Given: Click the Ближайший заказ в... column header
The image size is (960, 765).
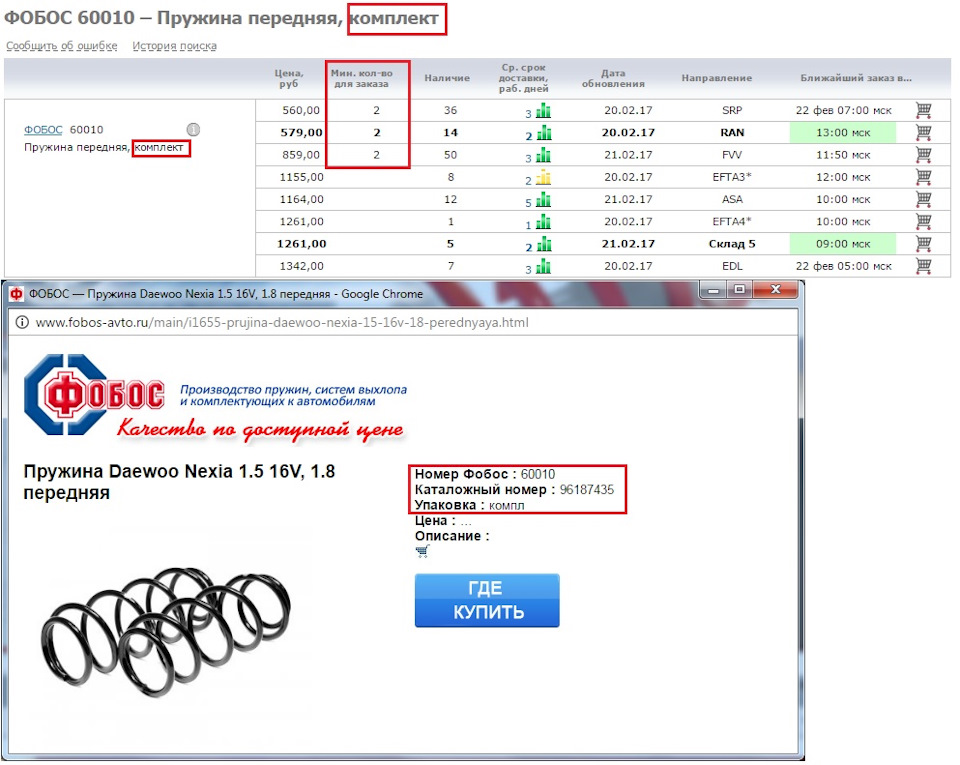Looking at the screenshot, I should pyautogui.click(x=856, y=78).
